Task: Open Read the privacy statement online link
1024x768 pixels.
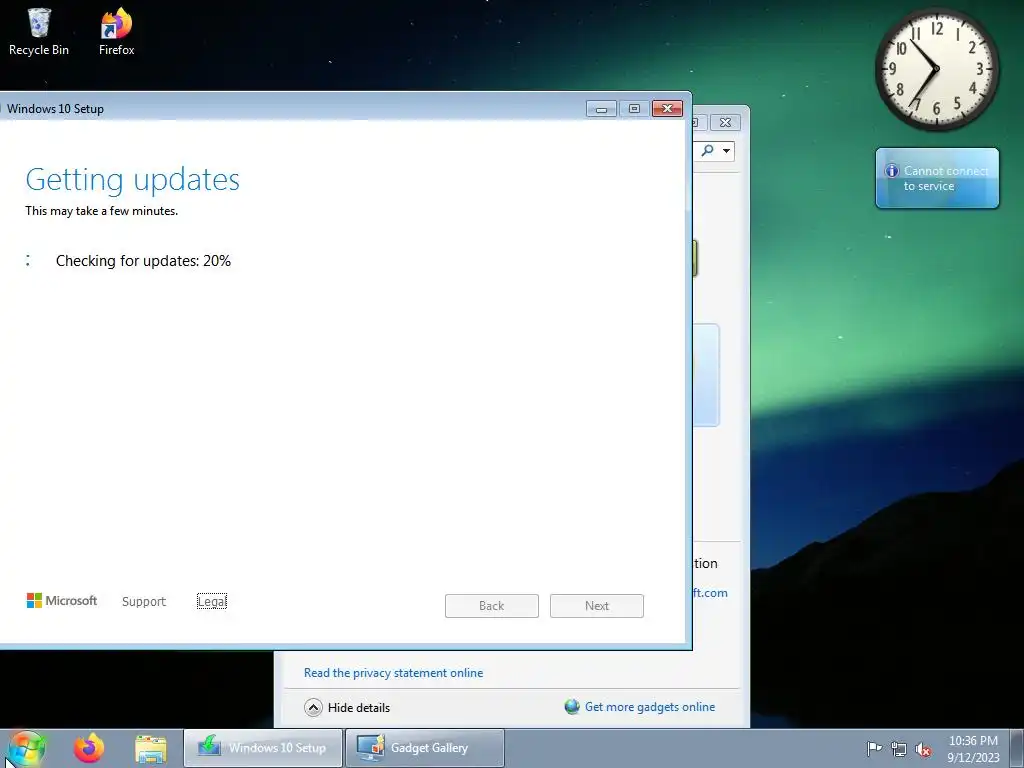Action: tap(393, 673)
